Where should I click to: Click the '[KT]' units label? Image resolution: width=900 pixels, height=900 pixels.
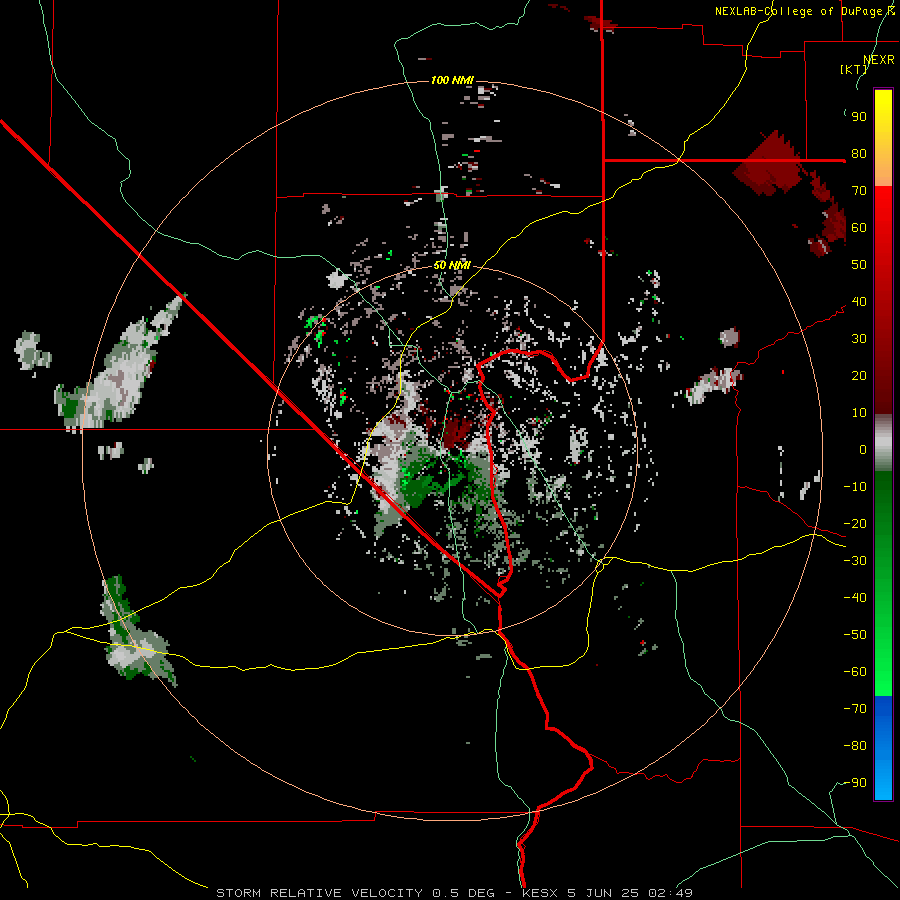[x=854, y=69]
